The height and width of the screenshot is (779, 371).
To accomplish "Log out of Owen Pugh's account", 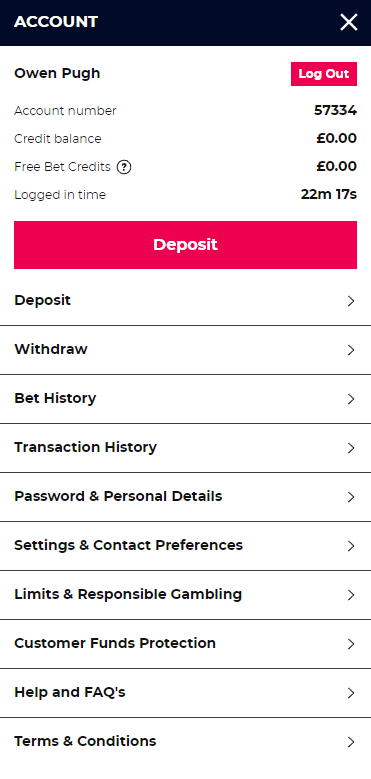I will [324, 74].
